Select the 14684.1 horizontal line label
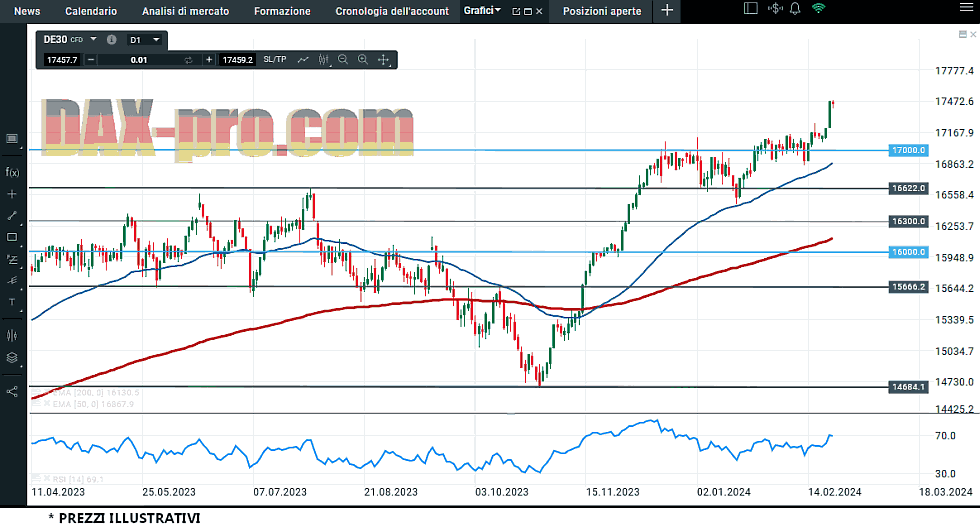 908,387
